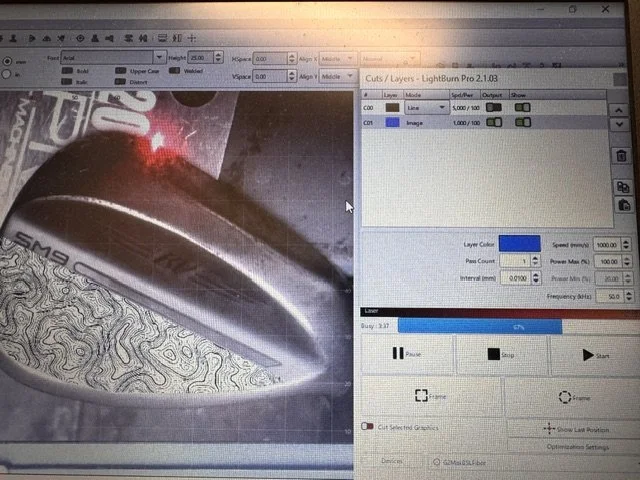Viewport: 640px width, 480px height.
Task: Click the Mode column header
Action: pyautogui.click(x=427, y=95)
